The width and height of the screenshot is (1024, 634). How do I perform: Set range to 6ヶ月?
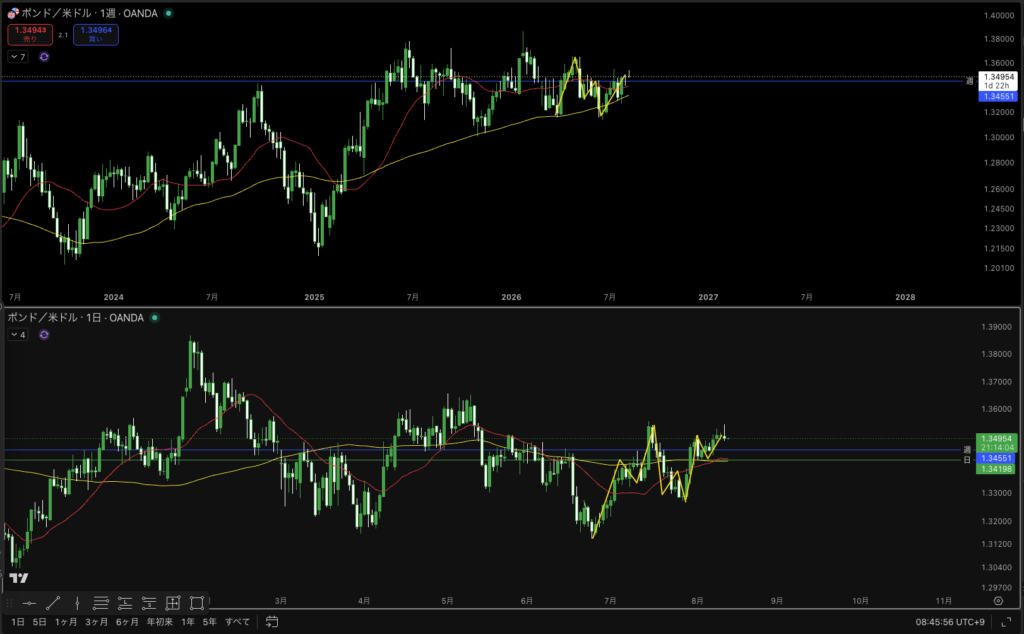(x=127, y=622)
